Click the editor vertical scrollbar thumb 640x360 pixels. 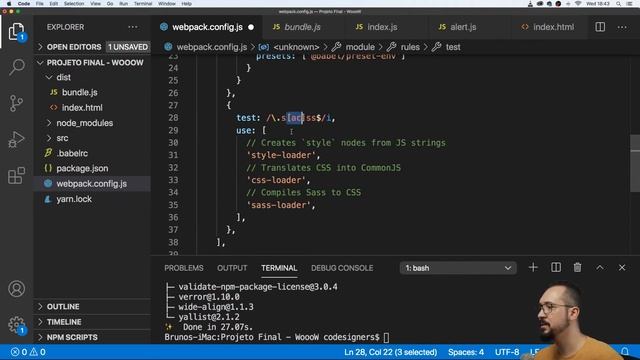click(635, 163)
